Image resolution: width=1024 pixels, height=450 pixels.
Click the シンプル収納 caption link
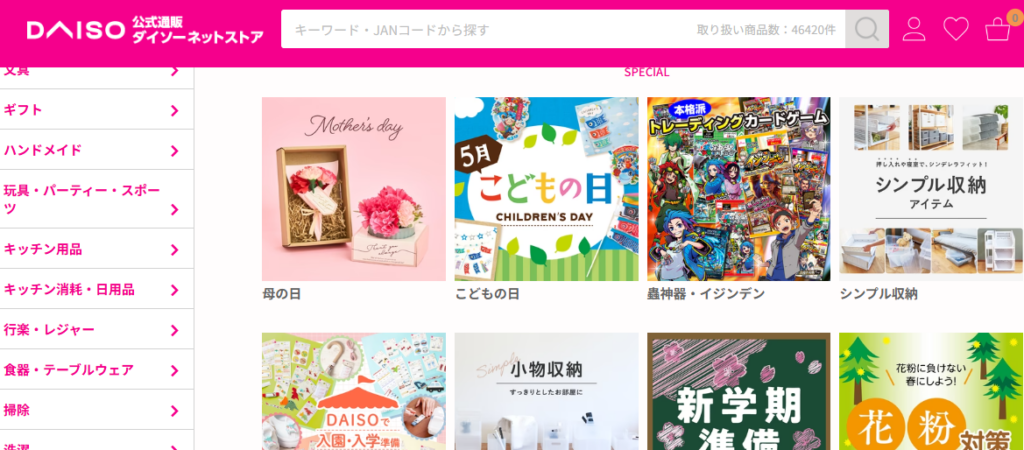(x=878, y=294)
